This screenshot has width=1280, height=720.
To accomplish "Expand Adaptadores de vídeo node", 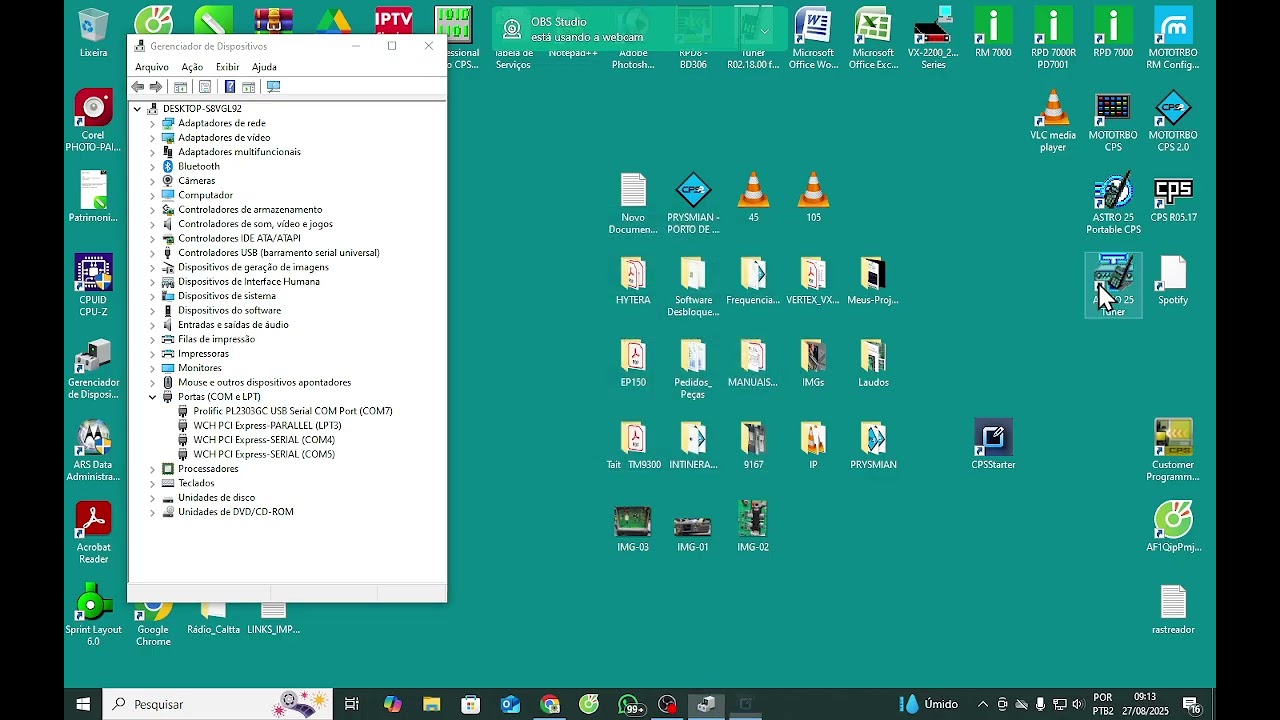I will (x=153, y=138).
